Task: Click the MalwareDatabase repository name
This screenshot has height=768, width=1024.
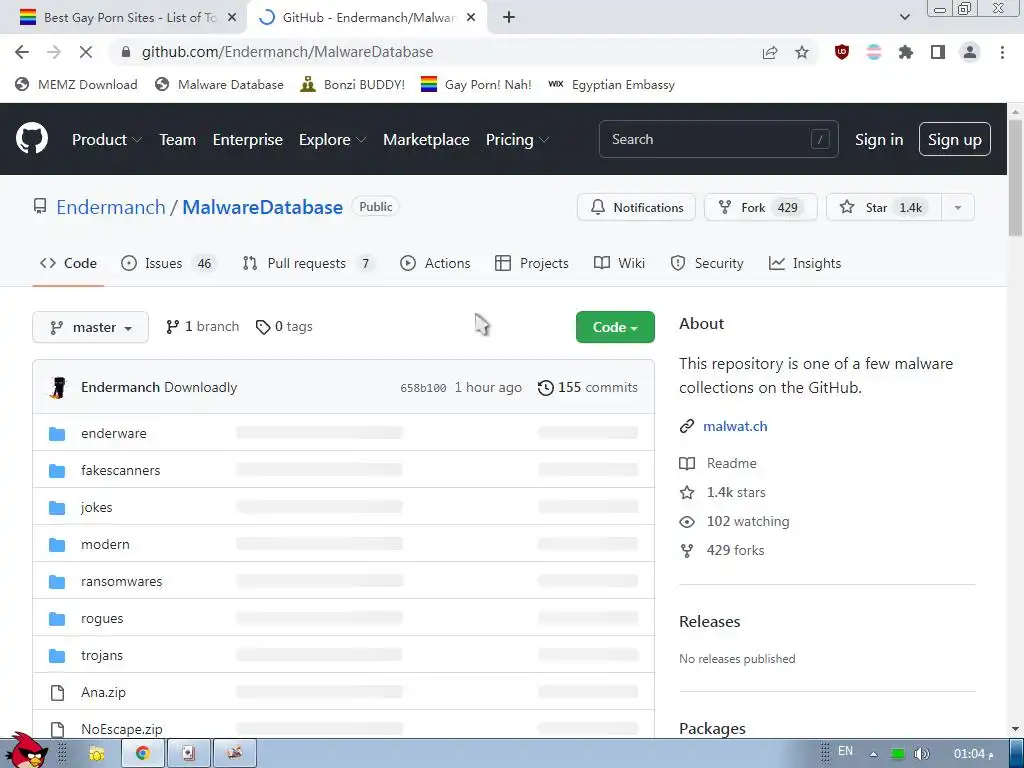Action: (x=262, y=207)
